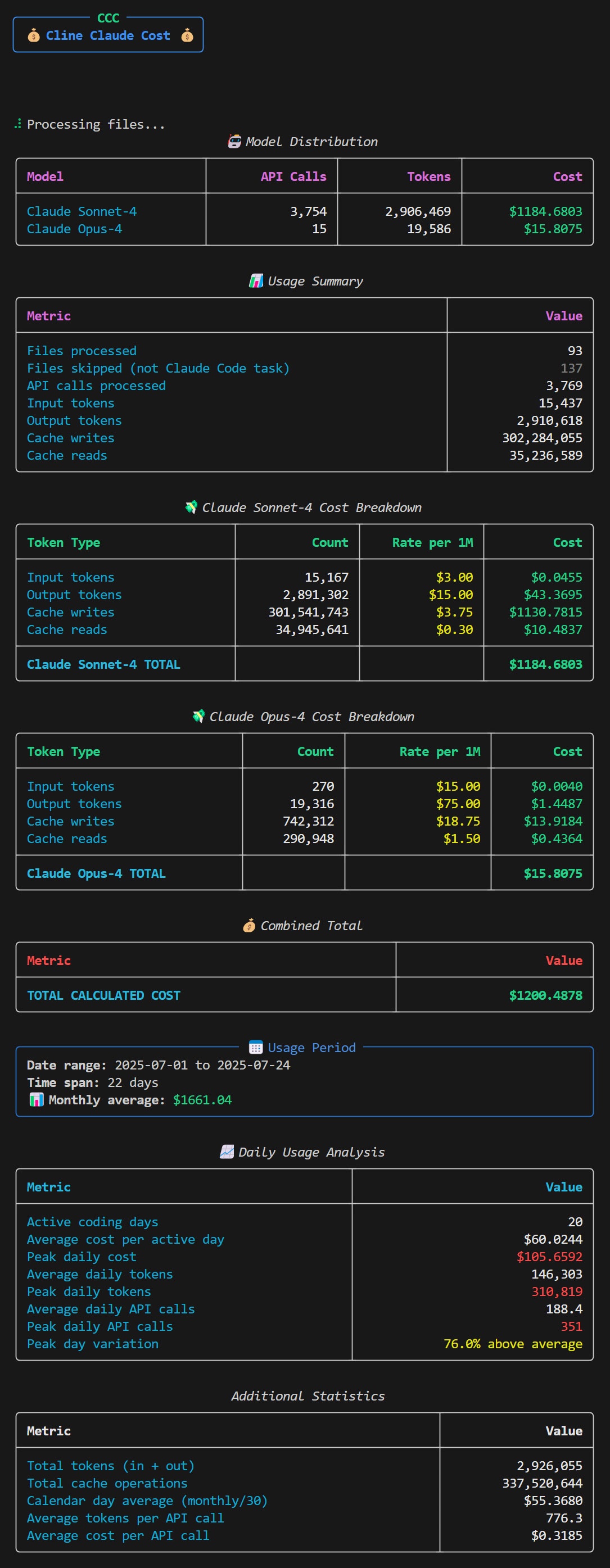The image size is (610, 1568).
Task: Click the "$75.00" Opus-4 output rate
Action: pos(458,804)
